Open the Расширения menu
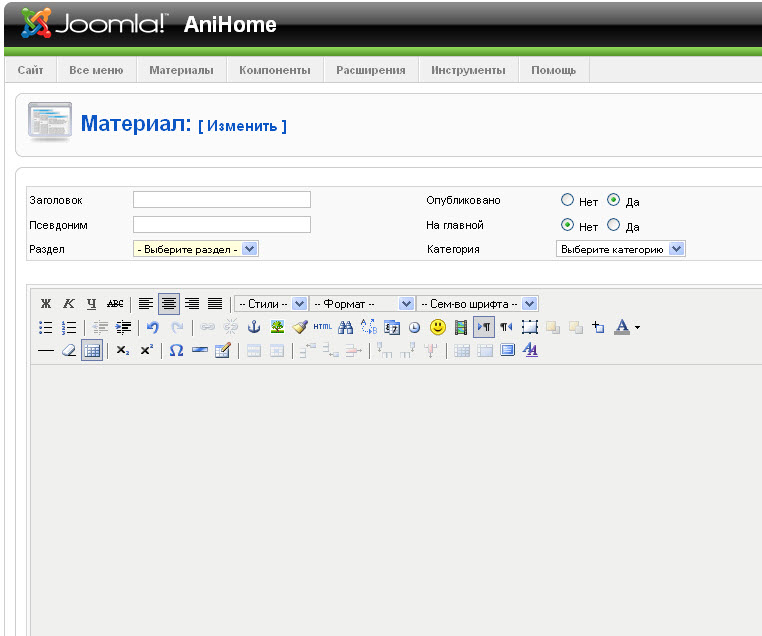Image resolution: width=762 pixels, height=636 pixels. (x=370, y=70)
